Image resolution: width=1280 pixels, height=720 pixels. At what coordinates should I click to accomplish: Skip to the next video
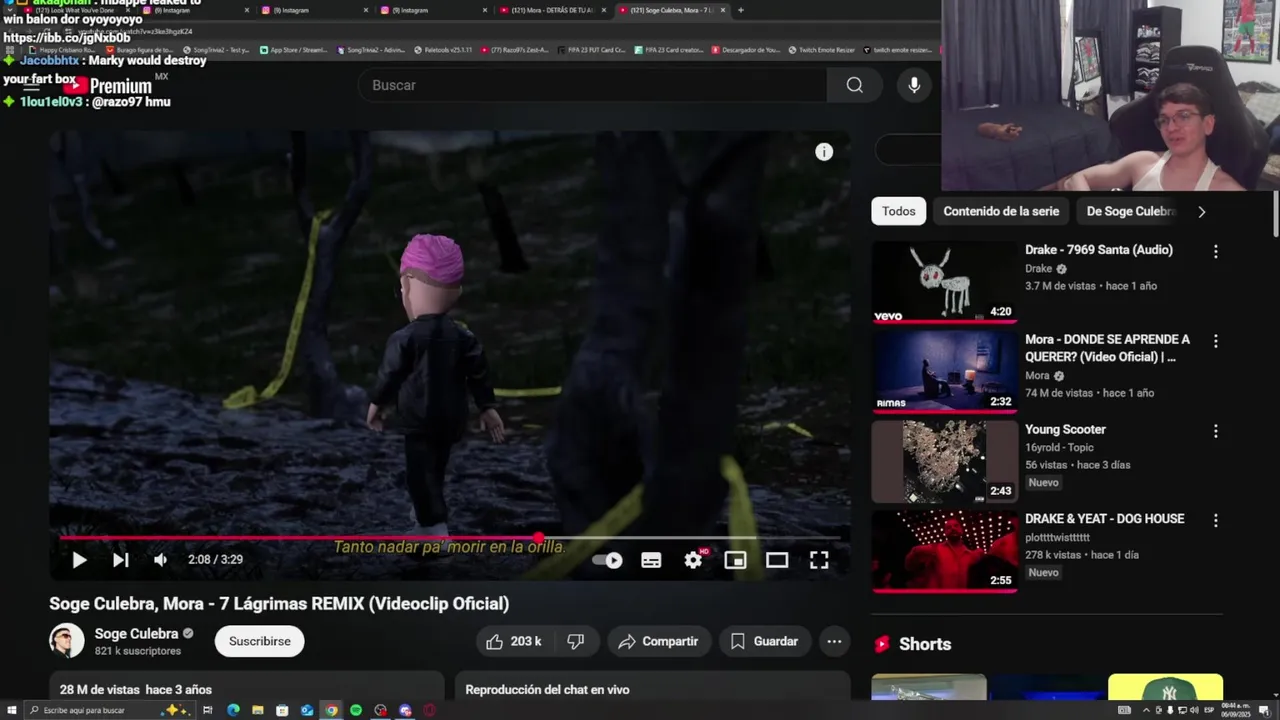[120, 560]
